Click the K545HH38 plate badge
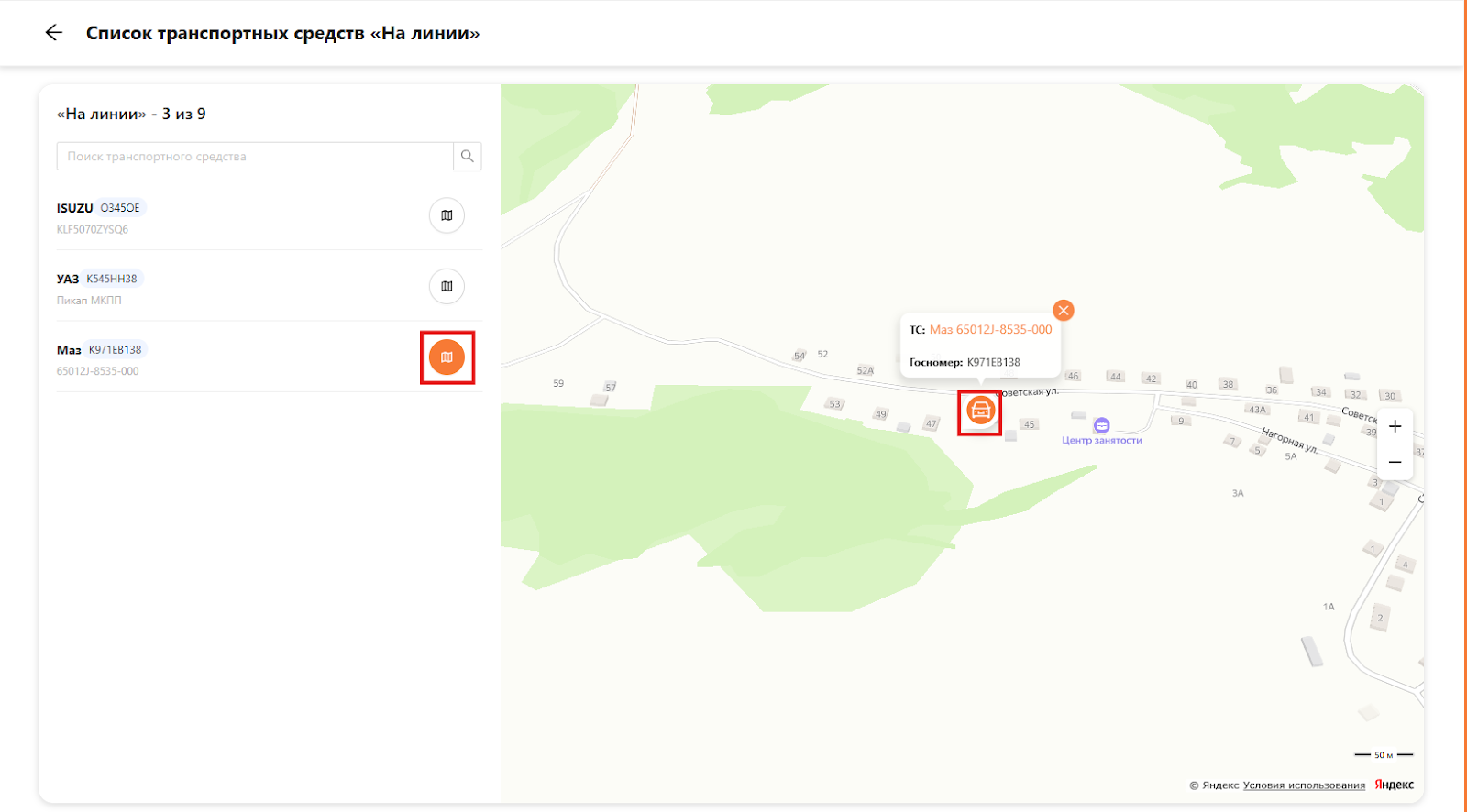The height and width of the screenshot is (812, 1467). 112,279
